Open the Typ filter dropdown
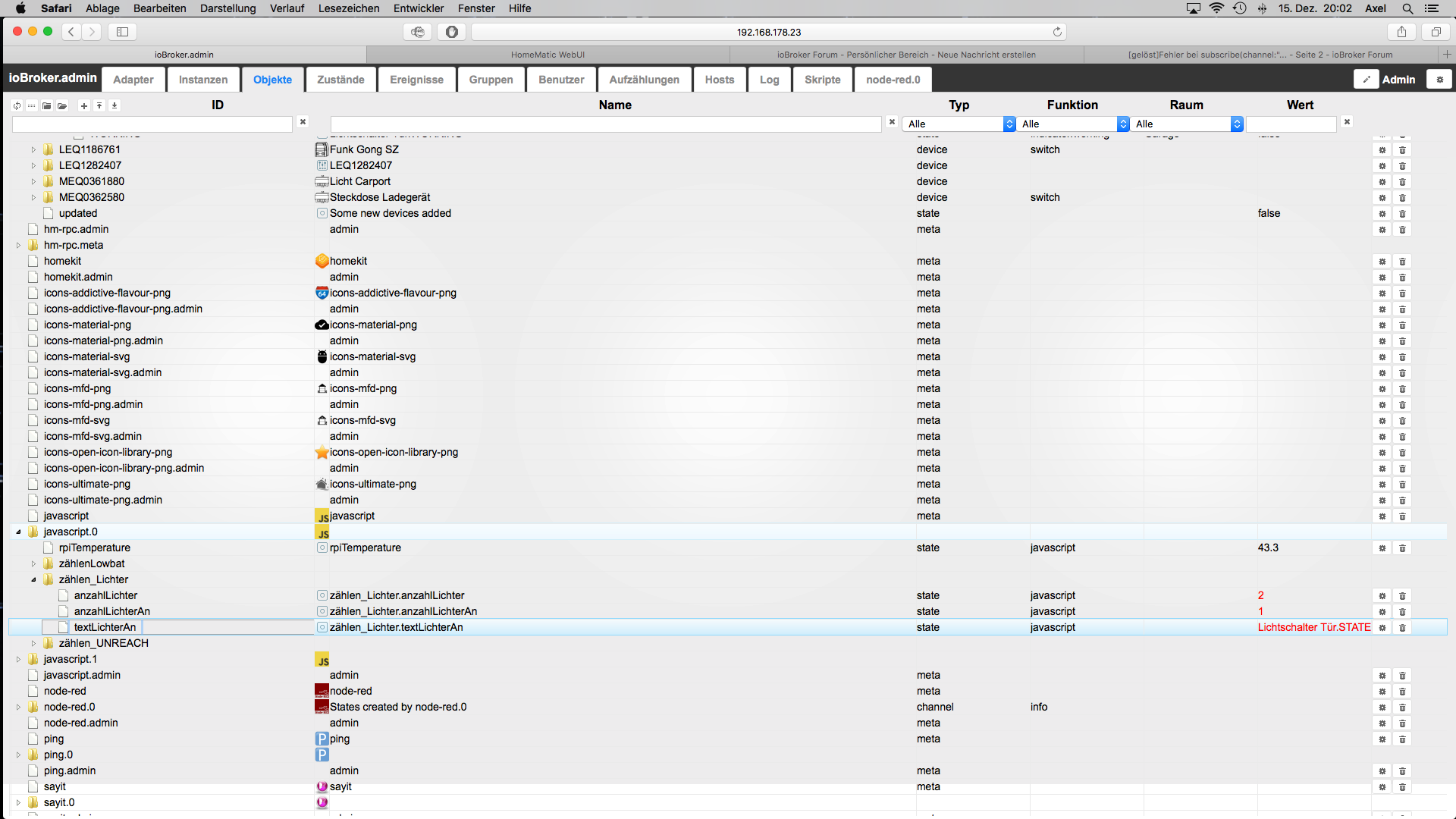This screenshot has width=1456, height=819. (x=959, y=124)
